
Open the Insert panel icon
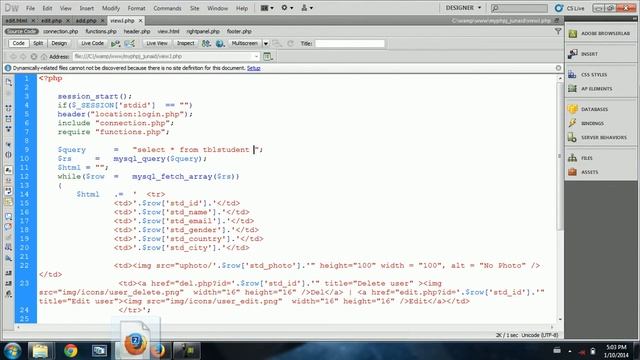[573, 54]
